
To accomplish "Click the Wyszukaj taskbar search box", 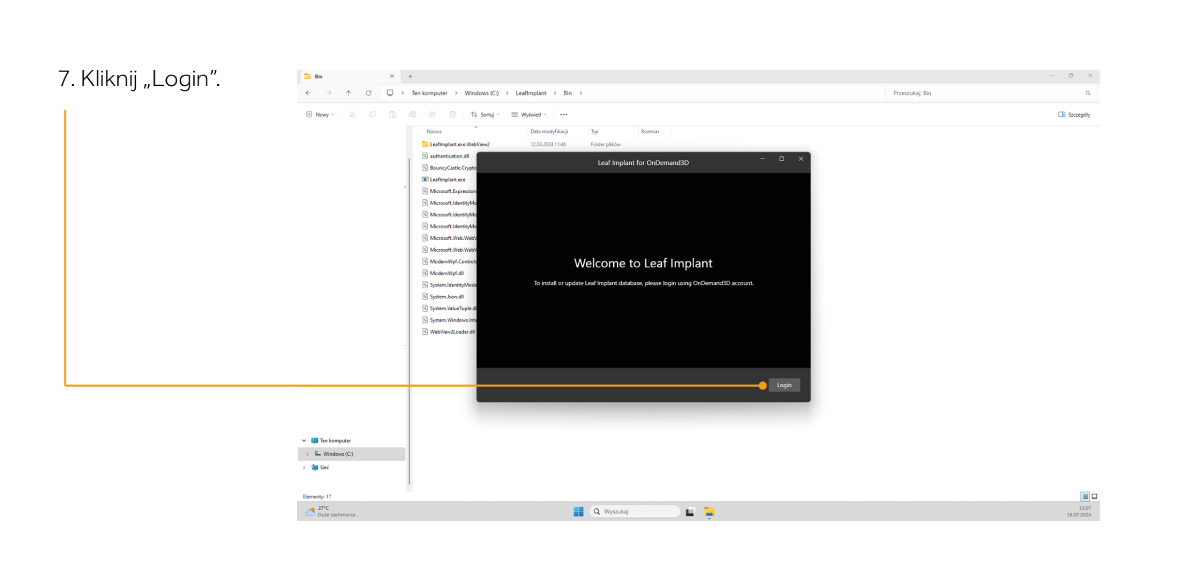I will click(x=634, y=511).
